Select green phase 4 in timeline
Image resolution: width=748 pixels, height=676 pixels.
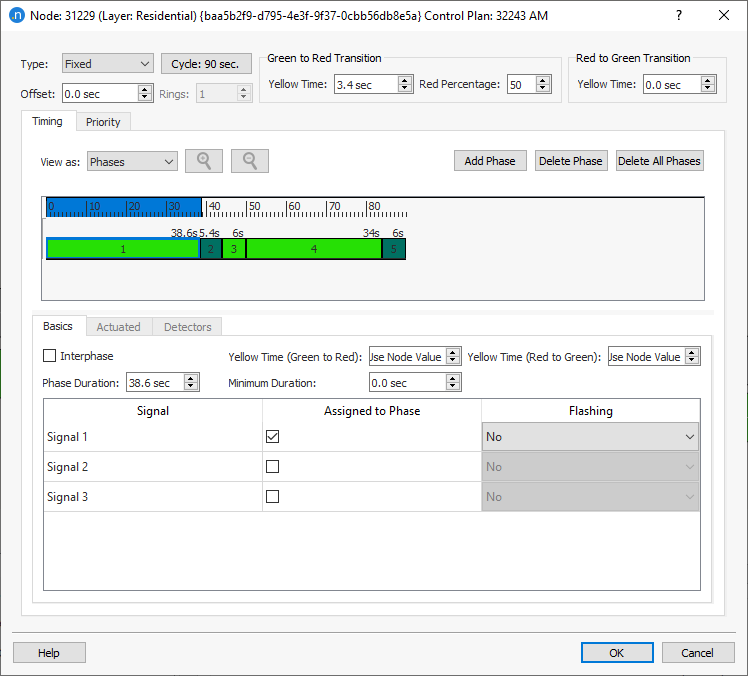pos(314,249)
